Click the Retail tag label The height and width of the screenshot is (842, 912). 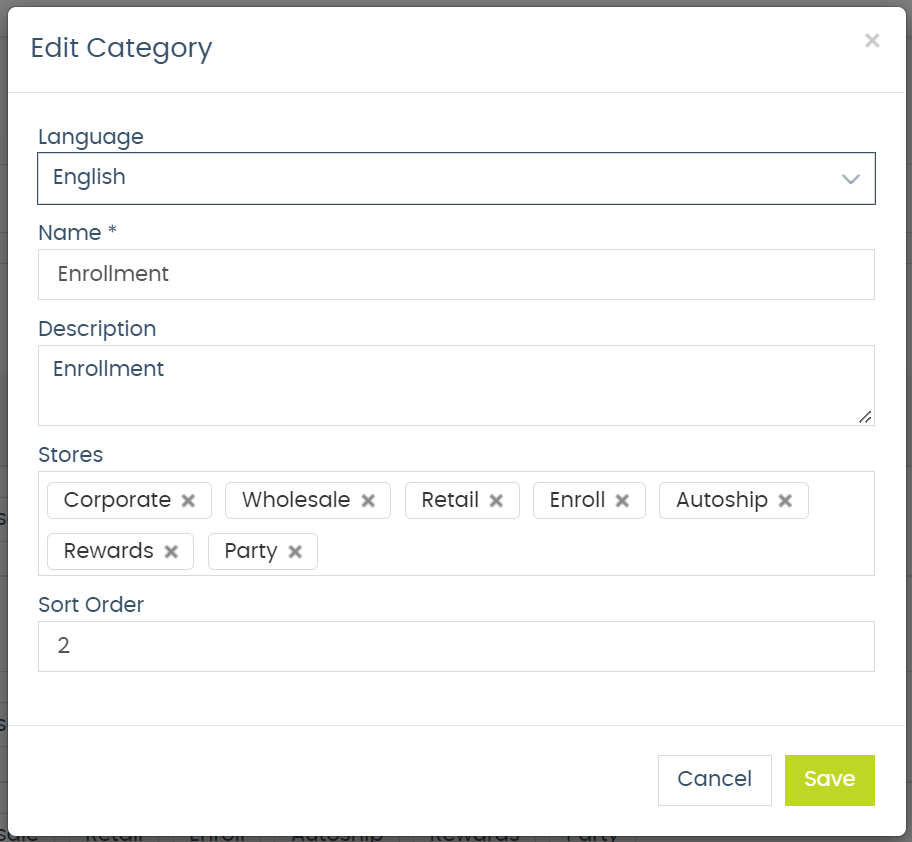tap(450, 500)
